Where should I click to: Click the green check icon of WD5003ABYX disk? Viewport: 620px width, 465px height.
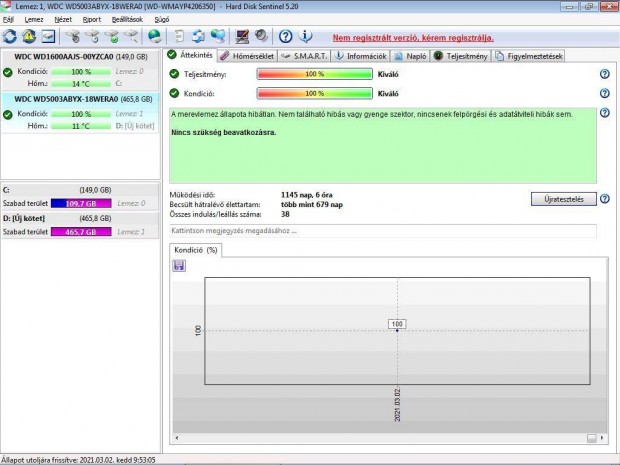click(x=8, y=115)
